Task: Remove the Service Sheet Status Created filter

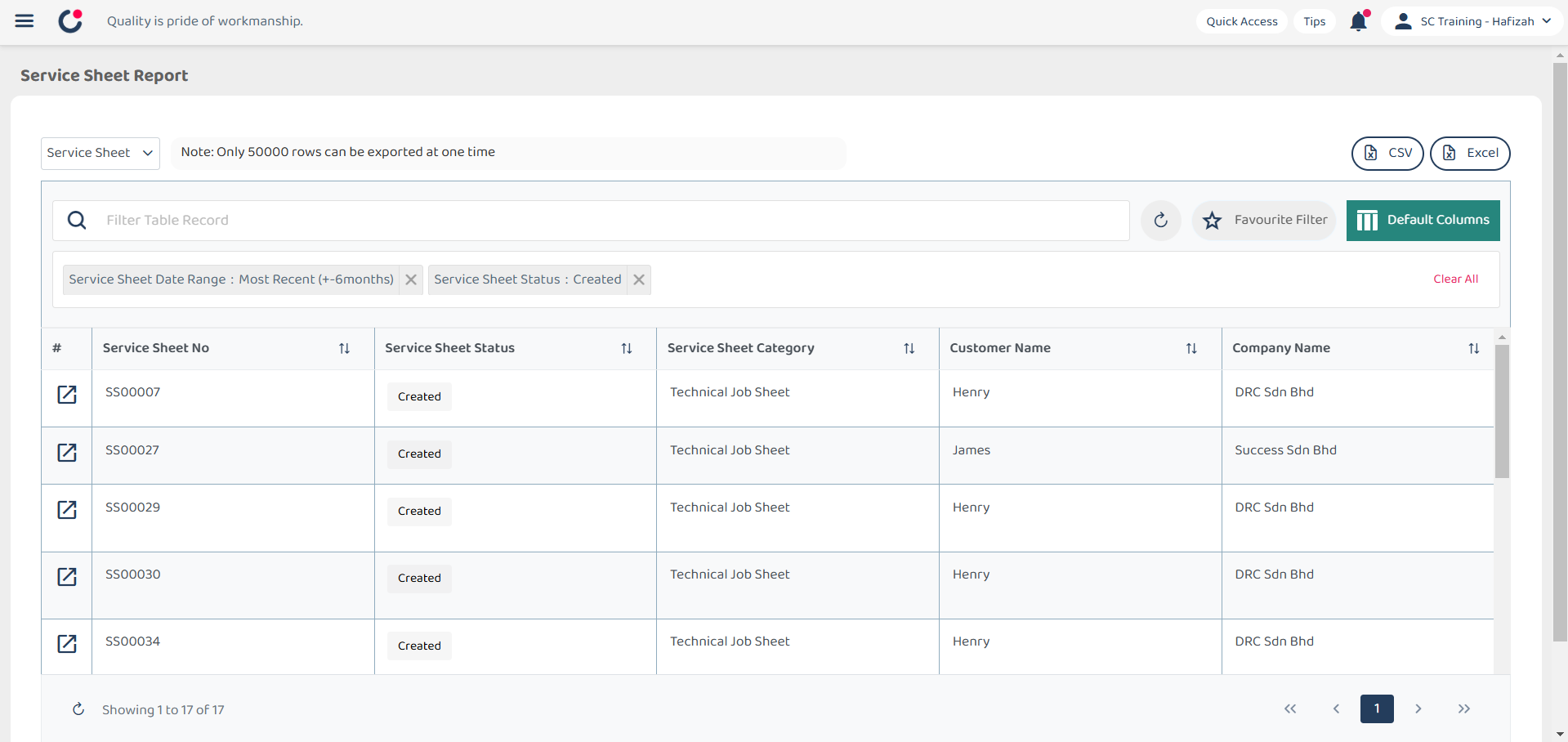Action: point(639,279)
